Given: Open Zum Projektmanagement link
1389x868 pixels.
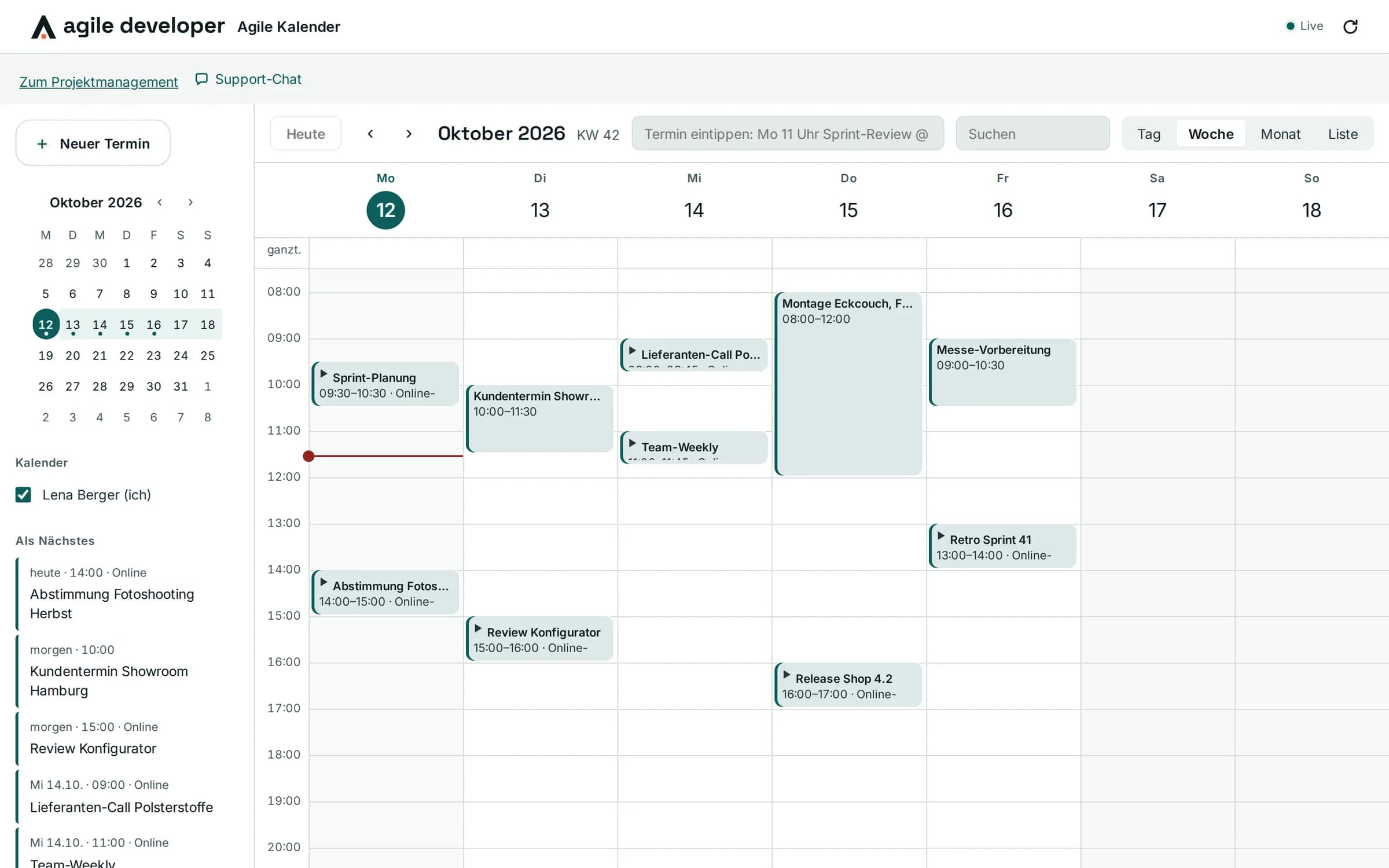Looking at the screenshot, I should coord(98,82).
